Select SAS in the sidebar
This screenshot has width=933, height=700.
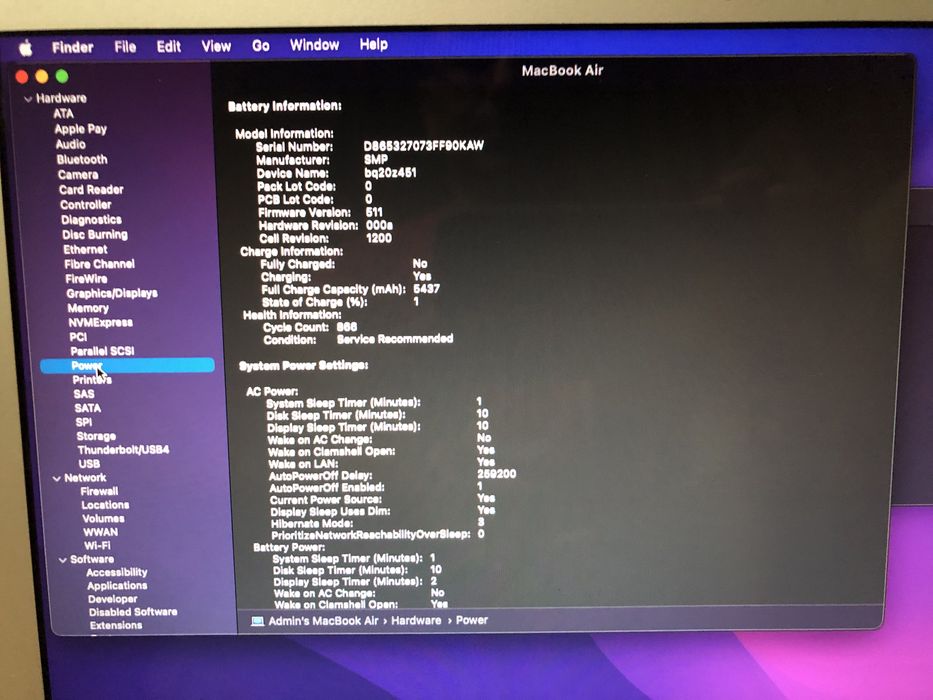pyautogui.click(x=84, y=394)
